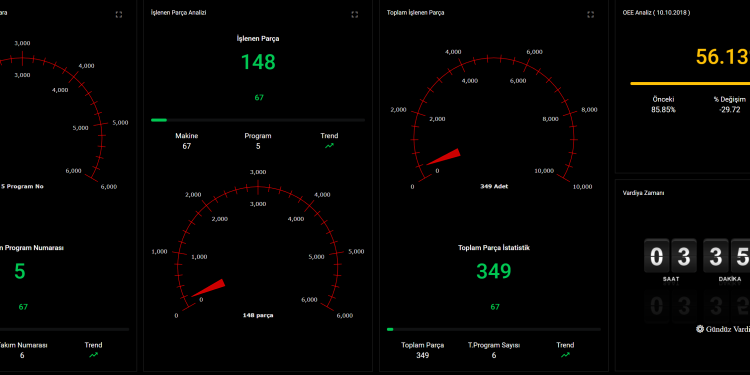The height and width of the screenshot is (375, 750).
Task: Select the OEE Analiz ( 10.10.2018 ) title
Action: point(656,13)
